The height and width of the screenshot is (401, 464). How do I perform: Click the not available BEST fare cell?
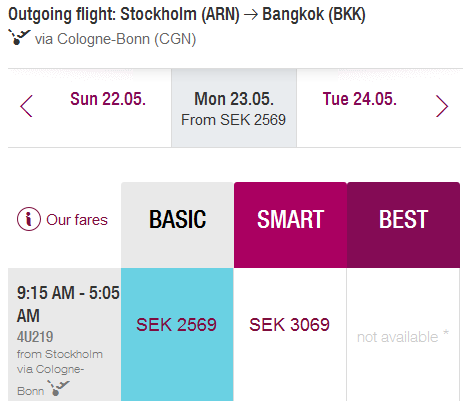coord(403,334)
